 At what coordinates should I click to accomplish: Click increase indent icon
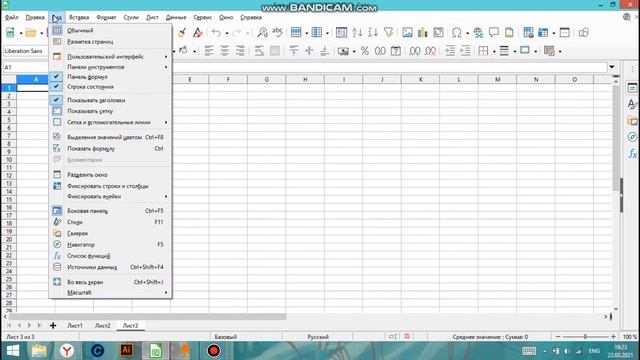450,51
